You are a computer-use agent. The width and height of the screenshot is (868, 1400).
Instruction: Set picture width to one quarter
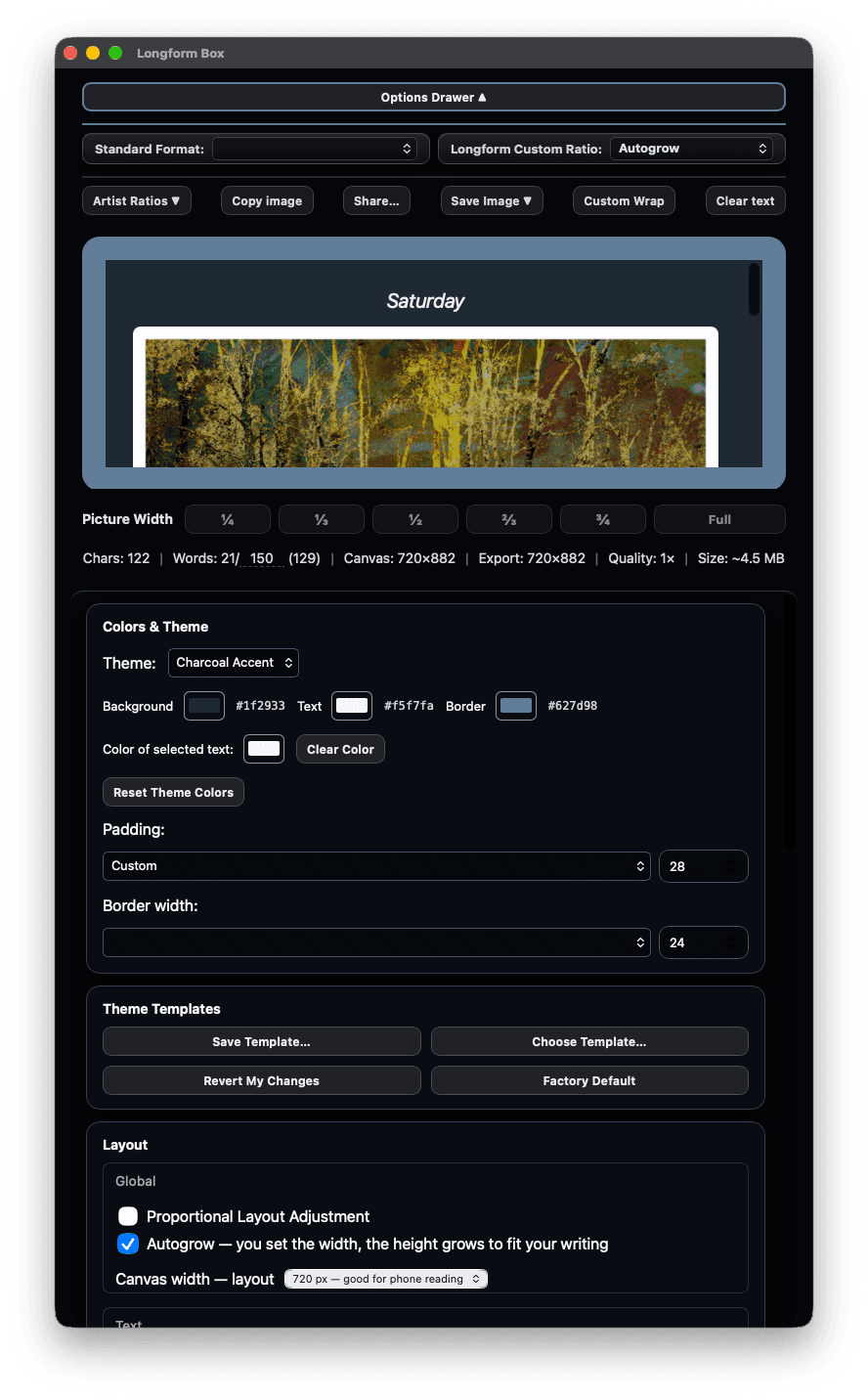pos(228,519)
